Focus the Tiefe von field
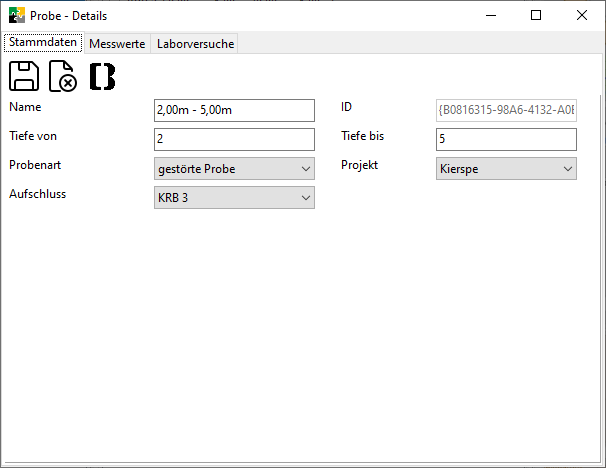This screenshot has width=606, height=468. [235, 139]
